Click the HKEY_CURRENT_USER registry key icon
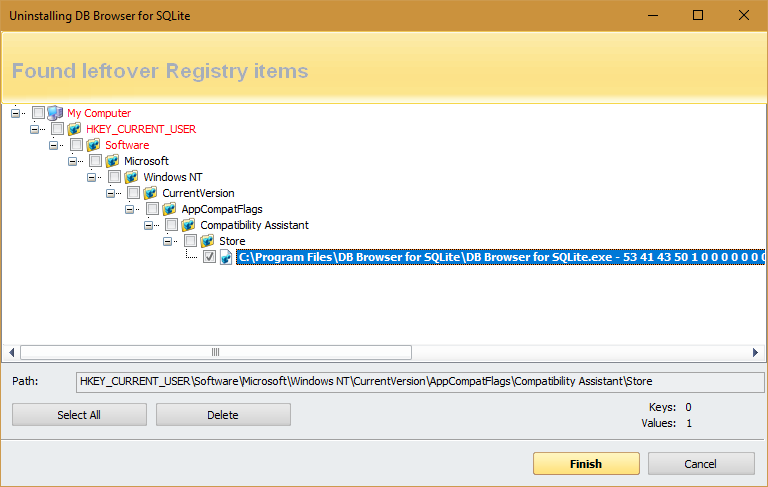Screen dimensions: 768x487 (x=74, y=129)
